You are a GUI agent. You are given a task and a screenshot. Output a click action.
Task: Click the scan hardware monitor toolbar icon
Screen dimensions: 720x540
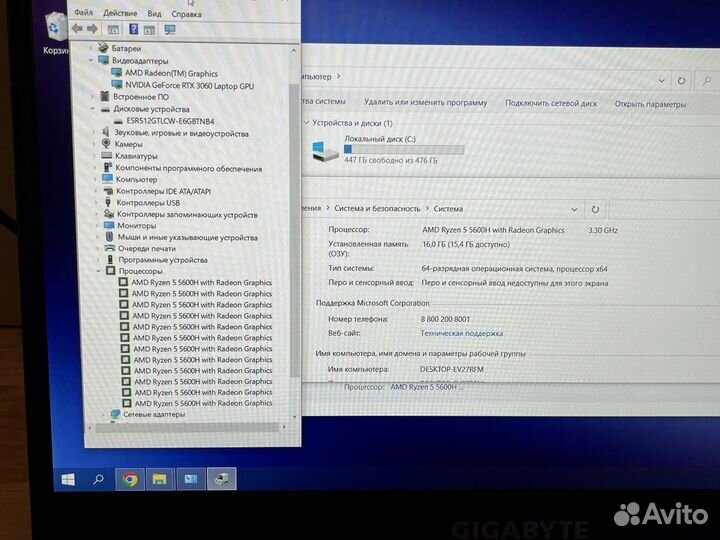[x=170, y=29]
